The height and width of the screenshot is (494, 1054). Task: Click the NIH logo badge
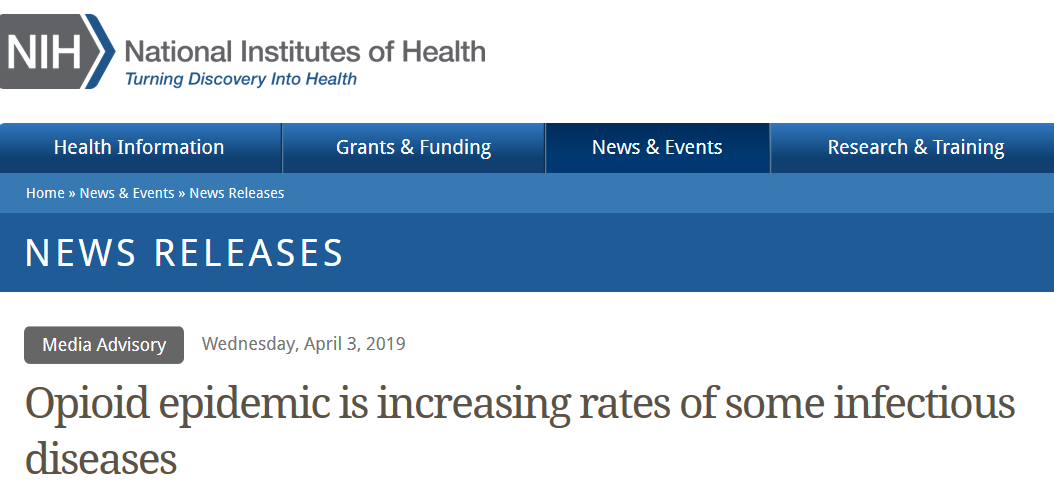click(45, 52)
